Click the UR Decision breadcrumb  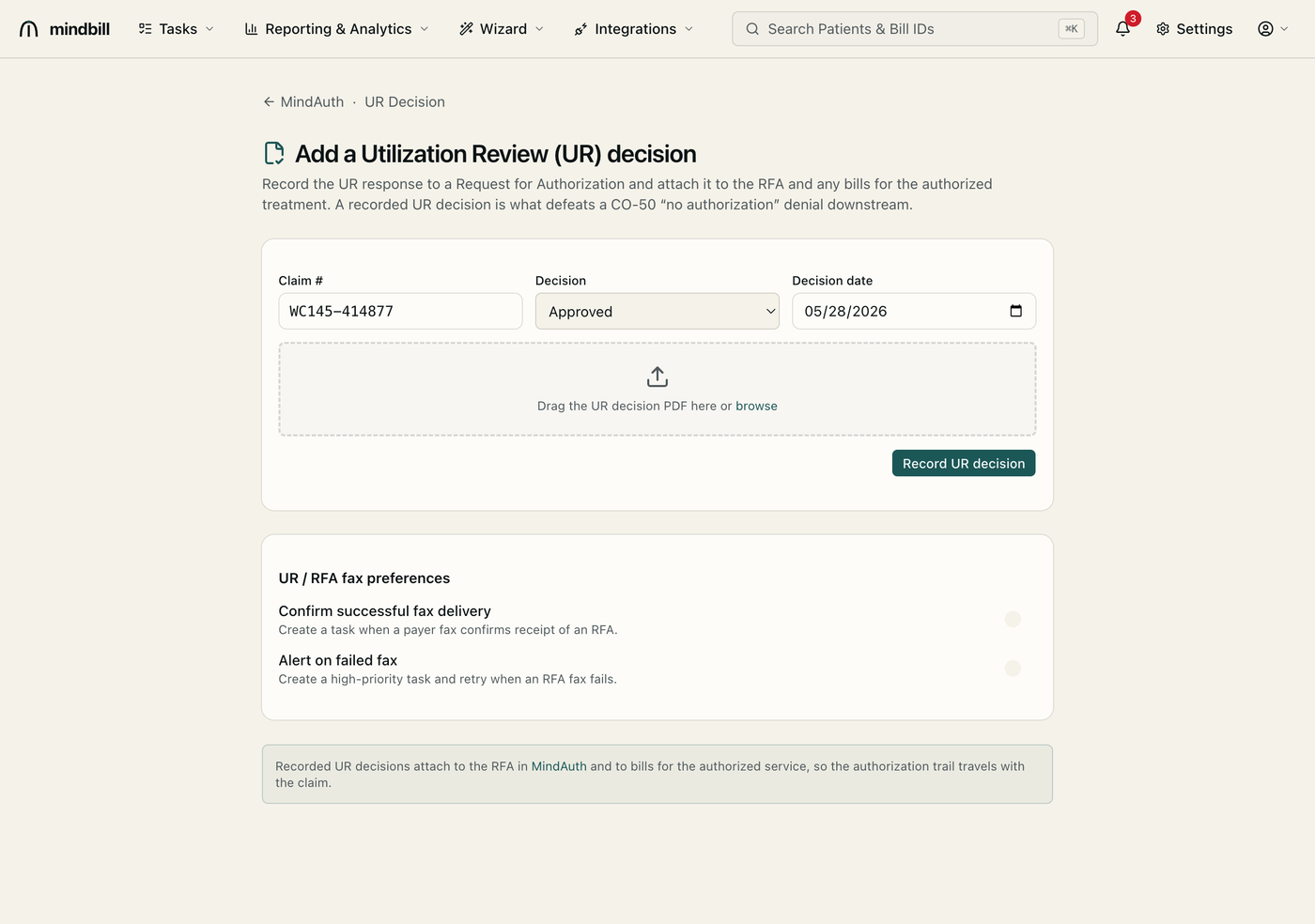coord(405,101)
